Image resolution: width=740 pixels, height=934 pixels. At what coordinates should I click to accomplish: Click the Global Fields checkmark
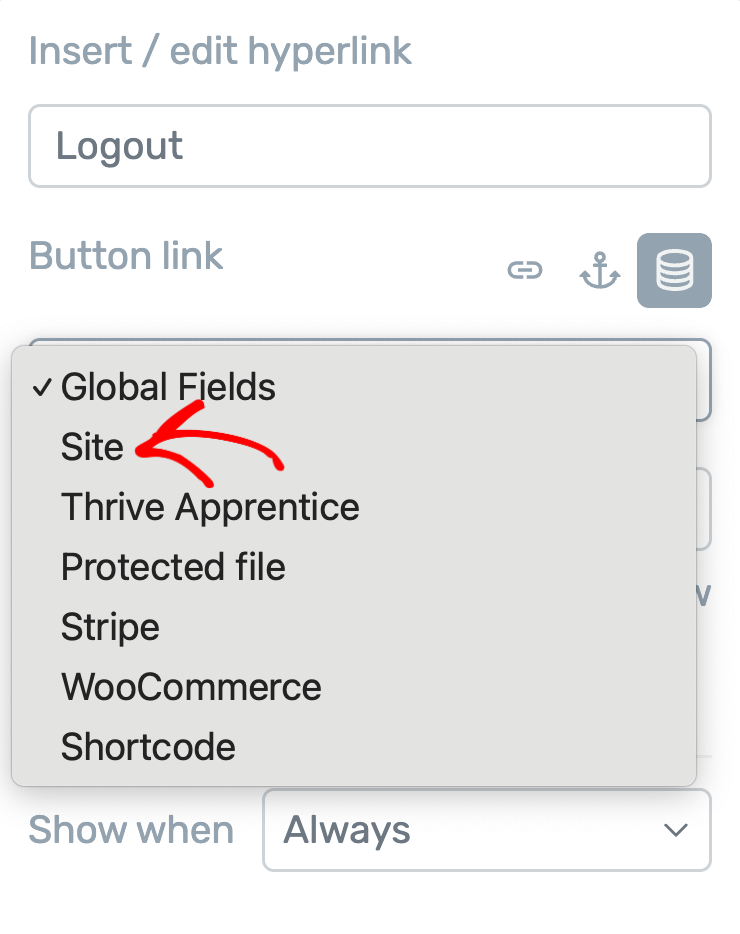(x=42, y=388)
